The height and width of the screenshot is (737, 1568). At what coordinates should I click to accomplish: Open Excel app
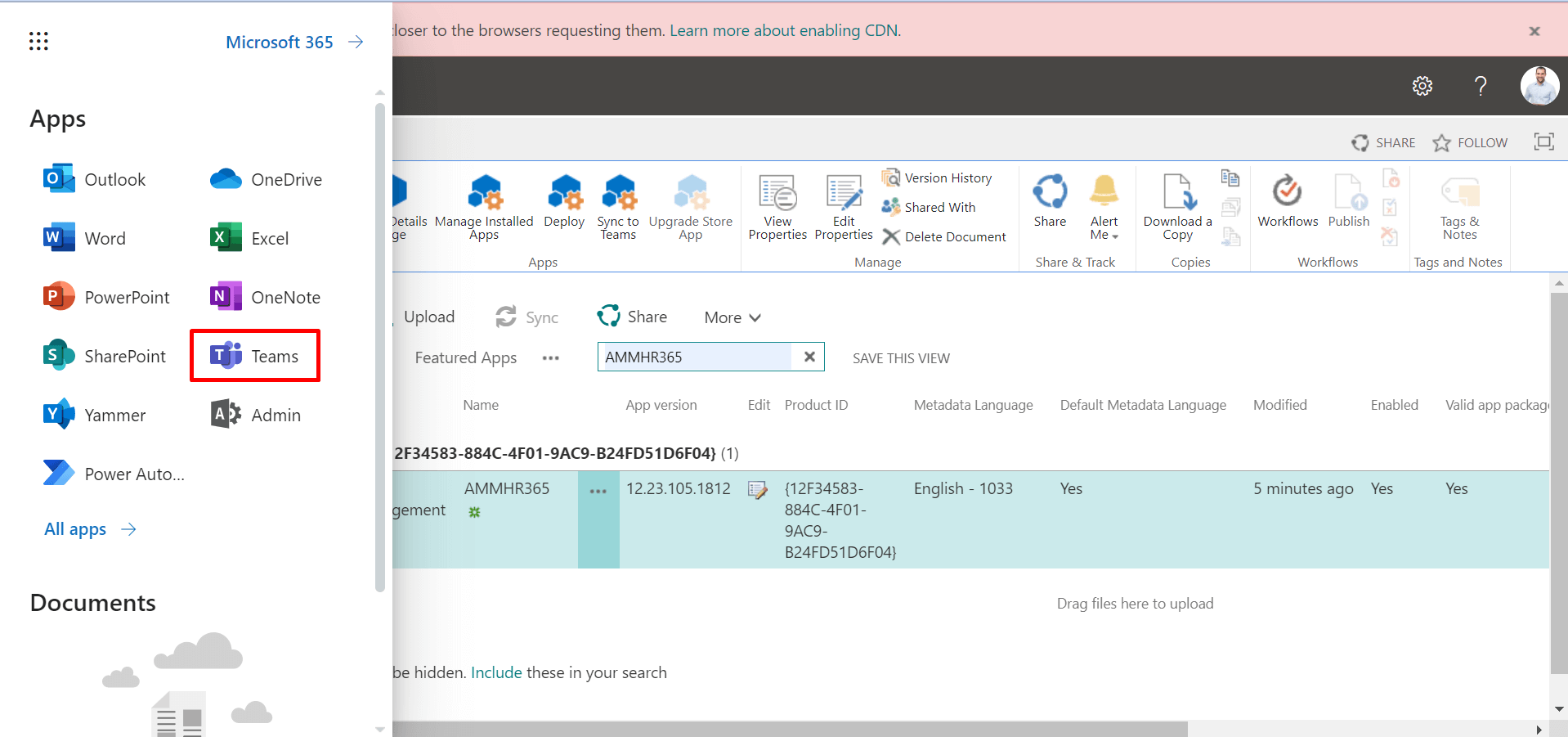coord(249,238)
